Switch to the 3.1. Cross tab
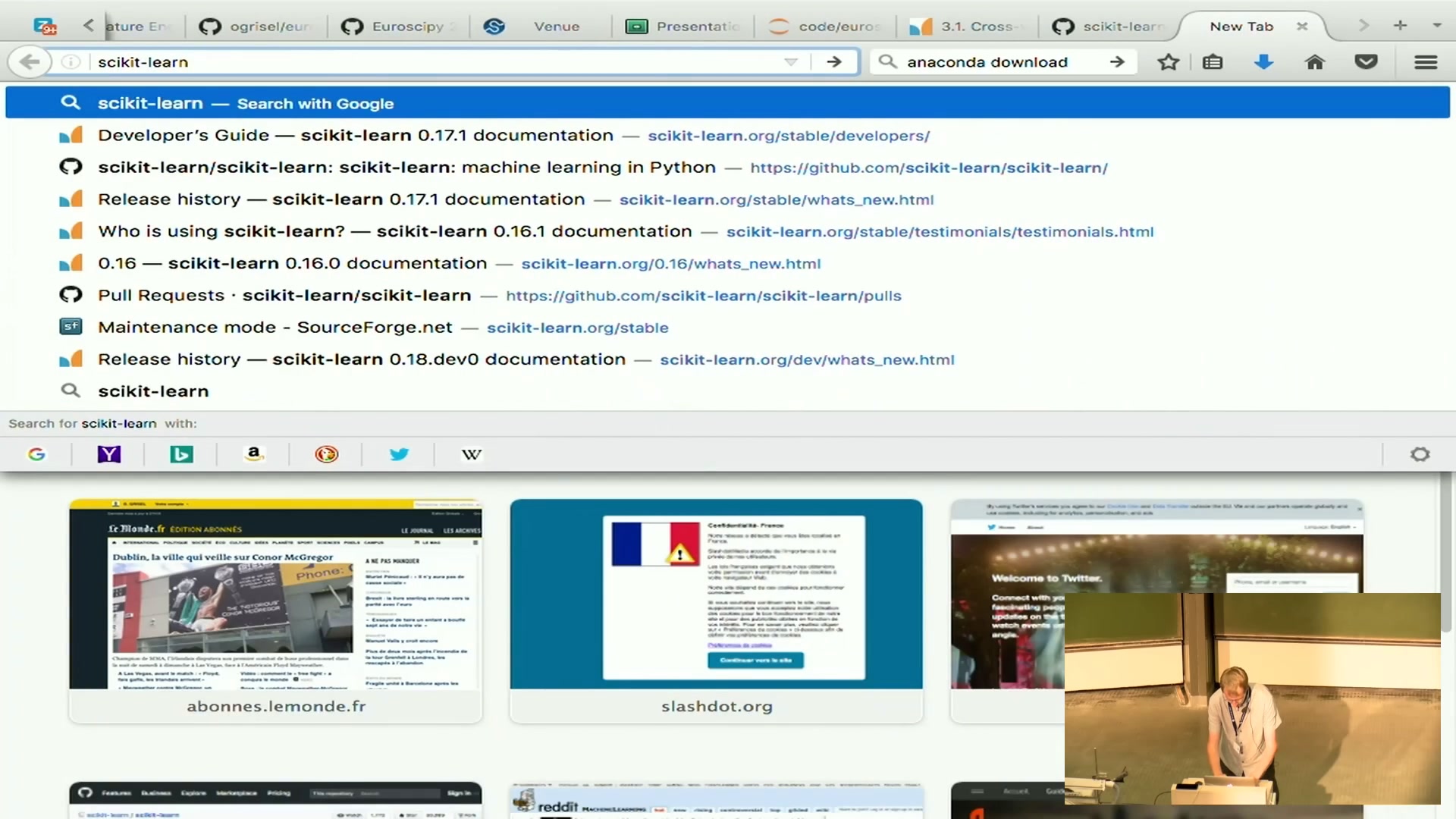The width and height of the screenshot is (1456, 819). point(967,27)
